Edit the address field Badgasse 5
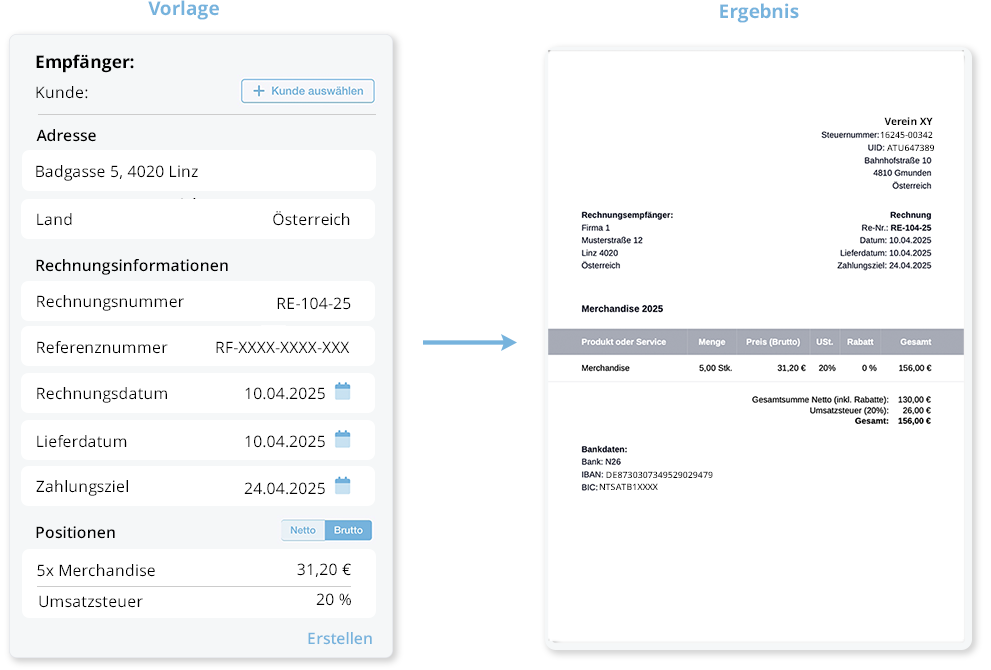The width and height of the screenshot is (991, 670). point(198,171)
